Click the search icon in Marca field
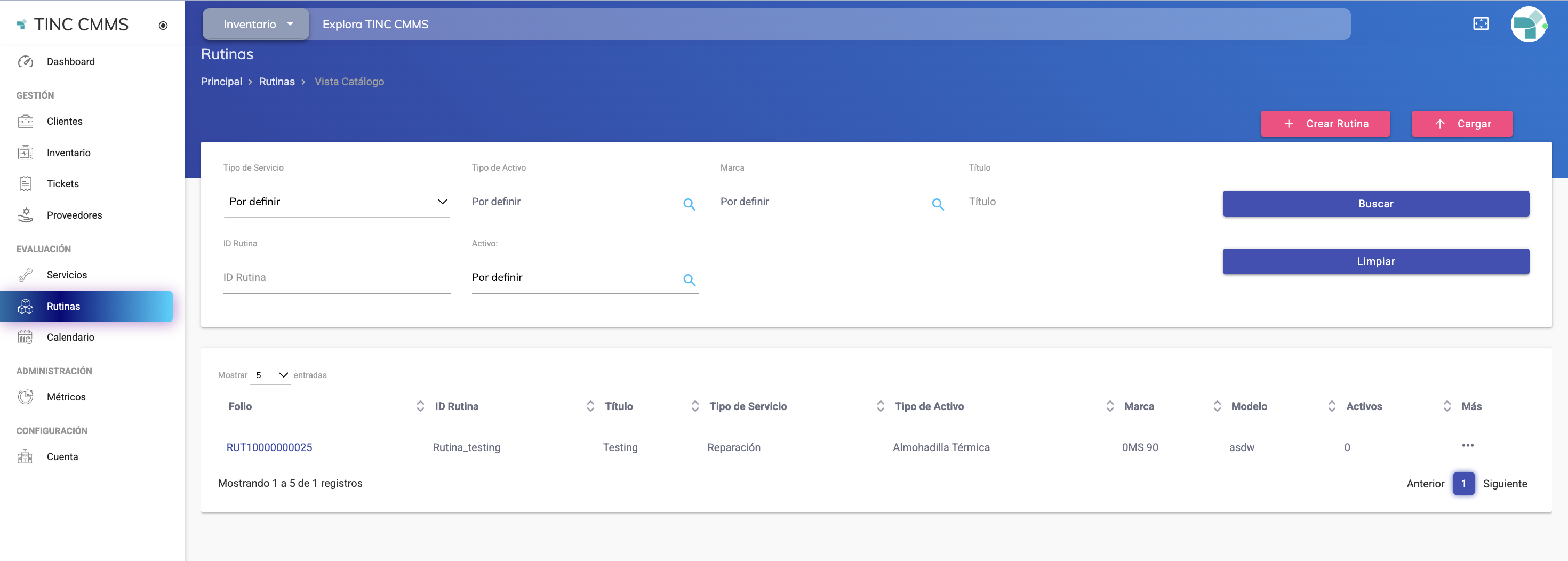Screen dimensions: 1568x561 pos(938,204)
